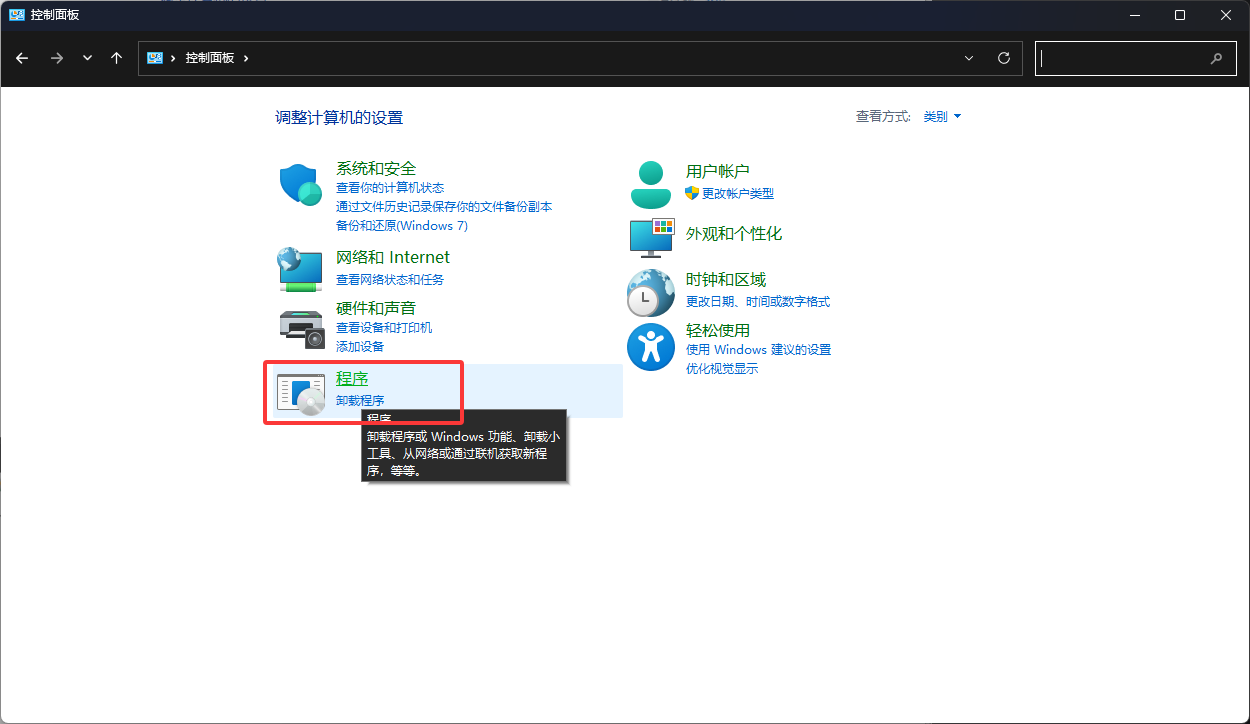Expand the address bar history dropdown
1250x724 pixels.
click(969, 58)
